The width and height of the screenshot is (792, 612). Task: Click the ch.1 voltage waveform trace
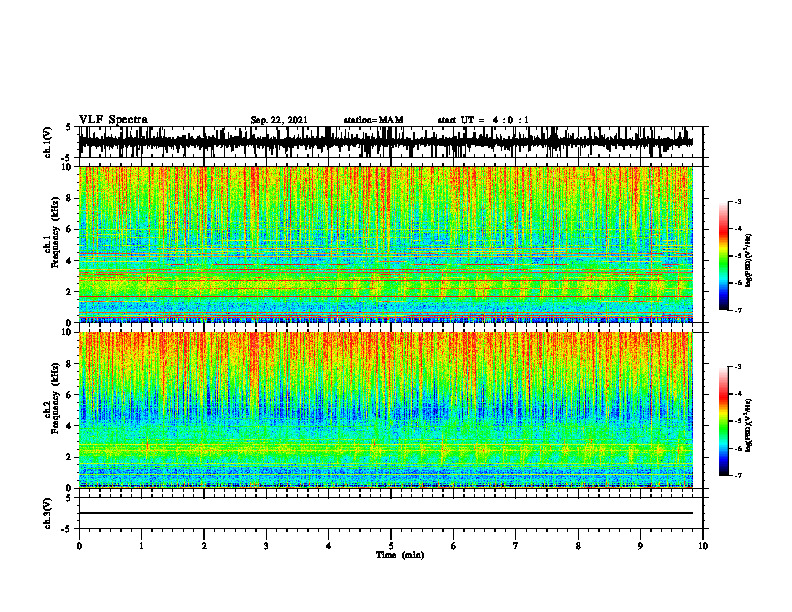click(386, 142)
